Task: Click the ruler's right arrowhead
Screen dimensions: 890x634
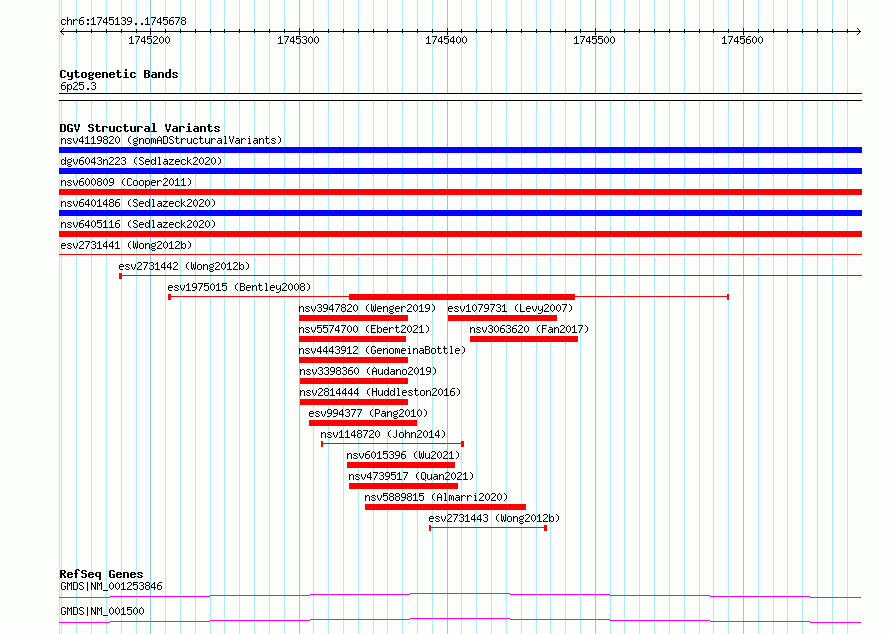Action: (859, 32)
